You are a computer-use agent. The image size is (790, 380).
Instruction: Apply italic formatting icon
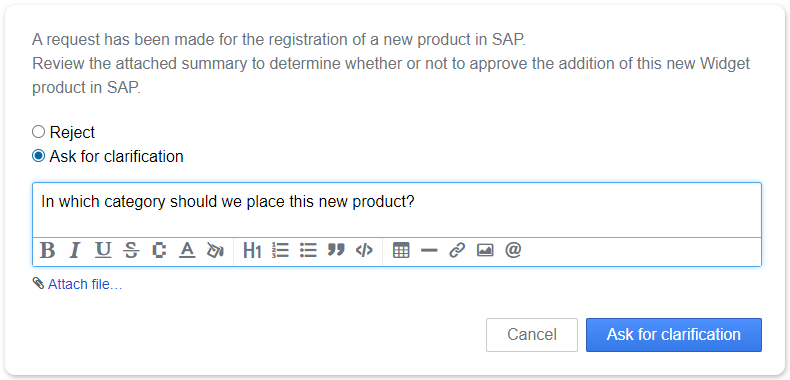pyautogui.click(x=75, y=250)
